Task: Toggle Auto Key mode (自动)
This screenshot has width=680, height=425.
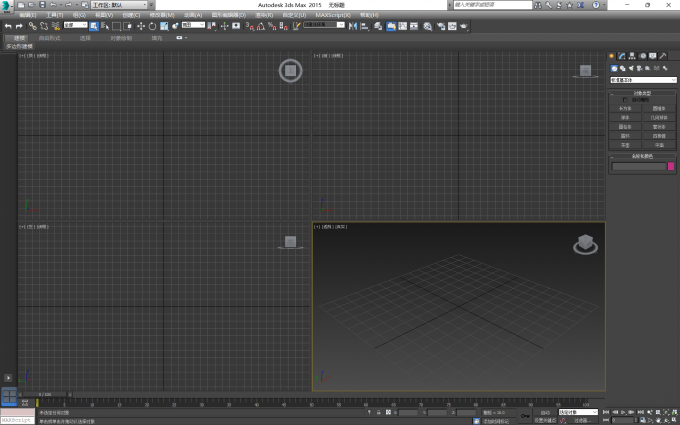Action: click(545, 412)
